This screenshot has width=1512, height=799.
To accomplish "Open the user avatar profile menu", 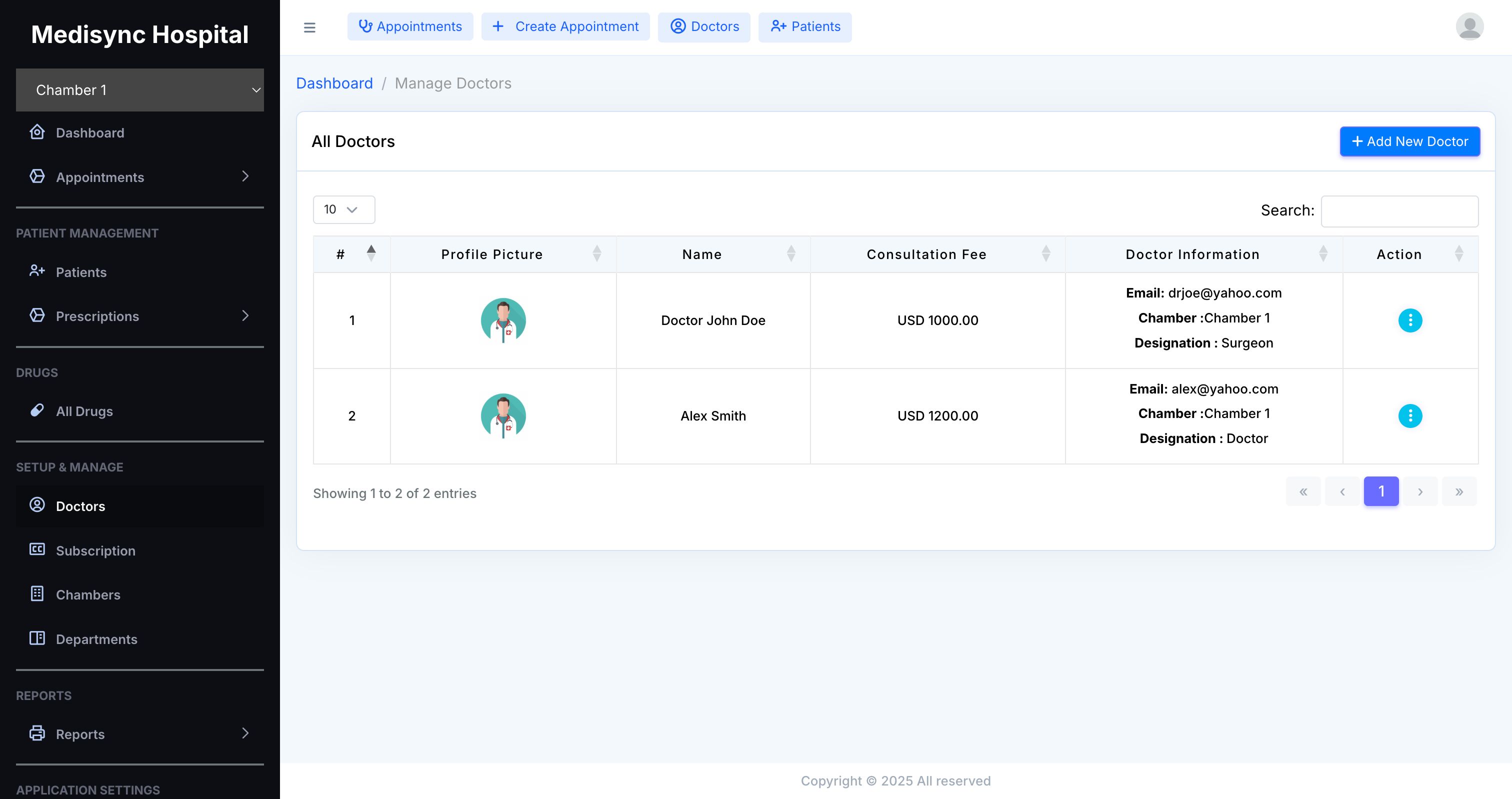I will 1469,27.
